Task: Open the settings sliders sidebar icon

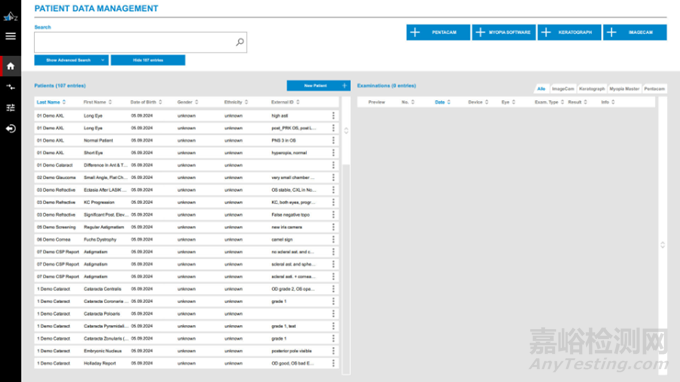Action: point(10,108)
